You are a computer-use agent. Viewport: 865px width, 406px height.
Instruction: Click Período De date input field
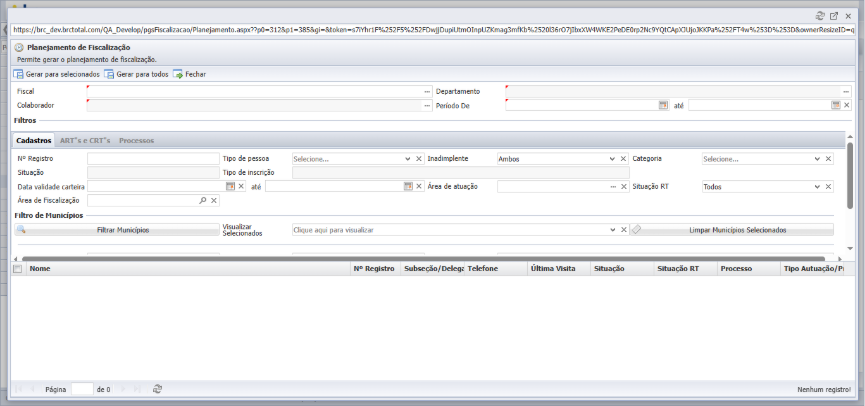[x=582, y=105]
